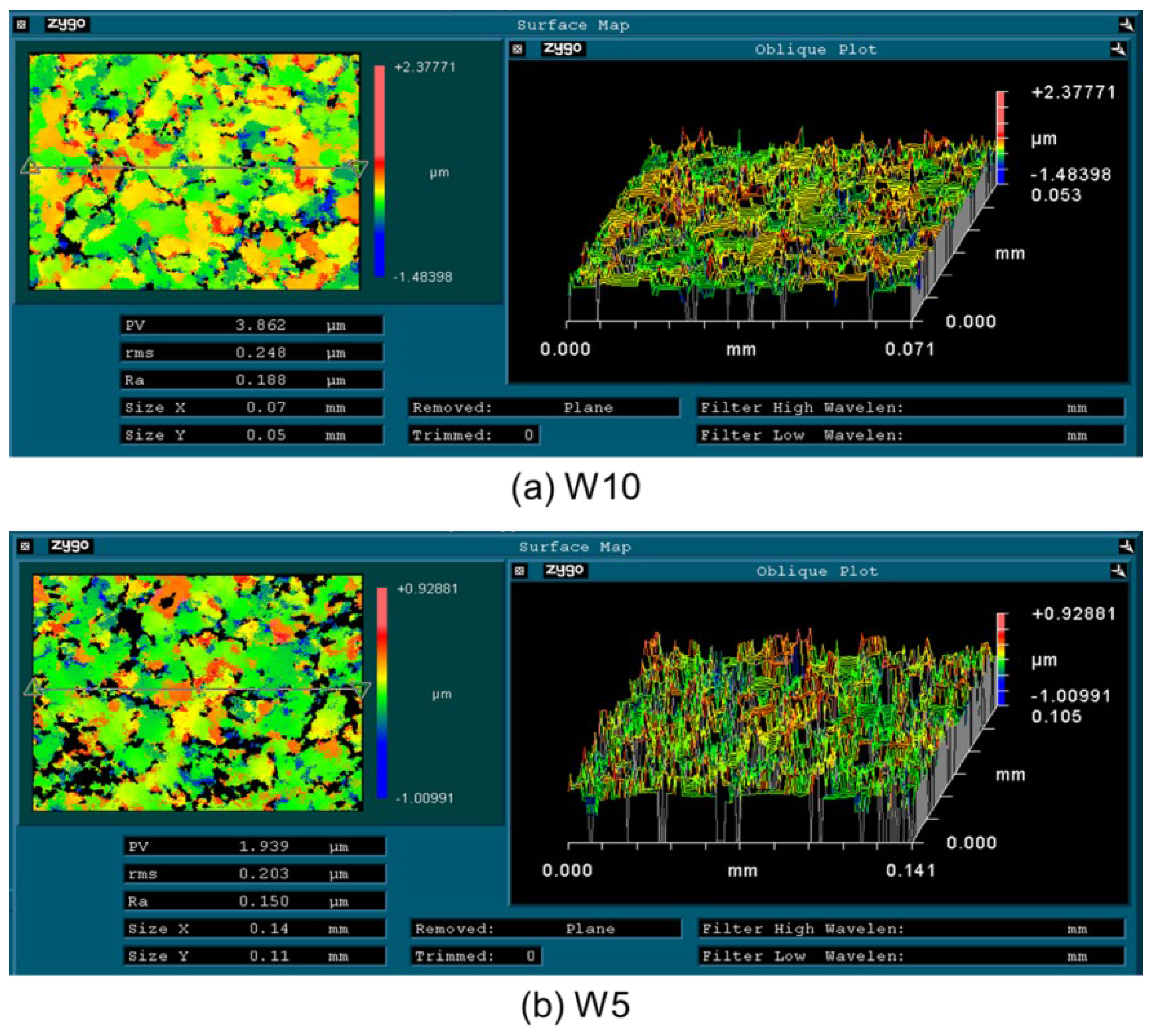Click the box icon in the Oblique Plot title bar with 0.141 axis

coord(519,571)
